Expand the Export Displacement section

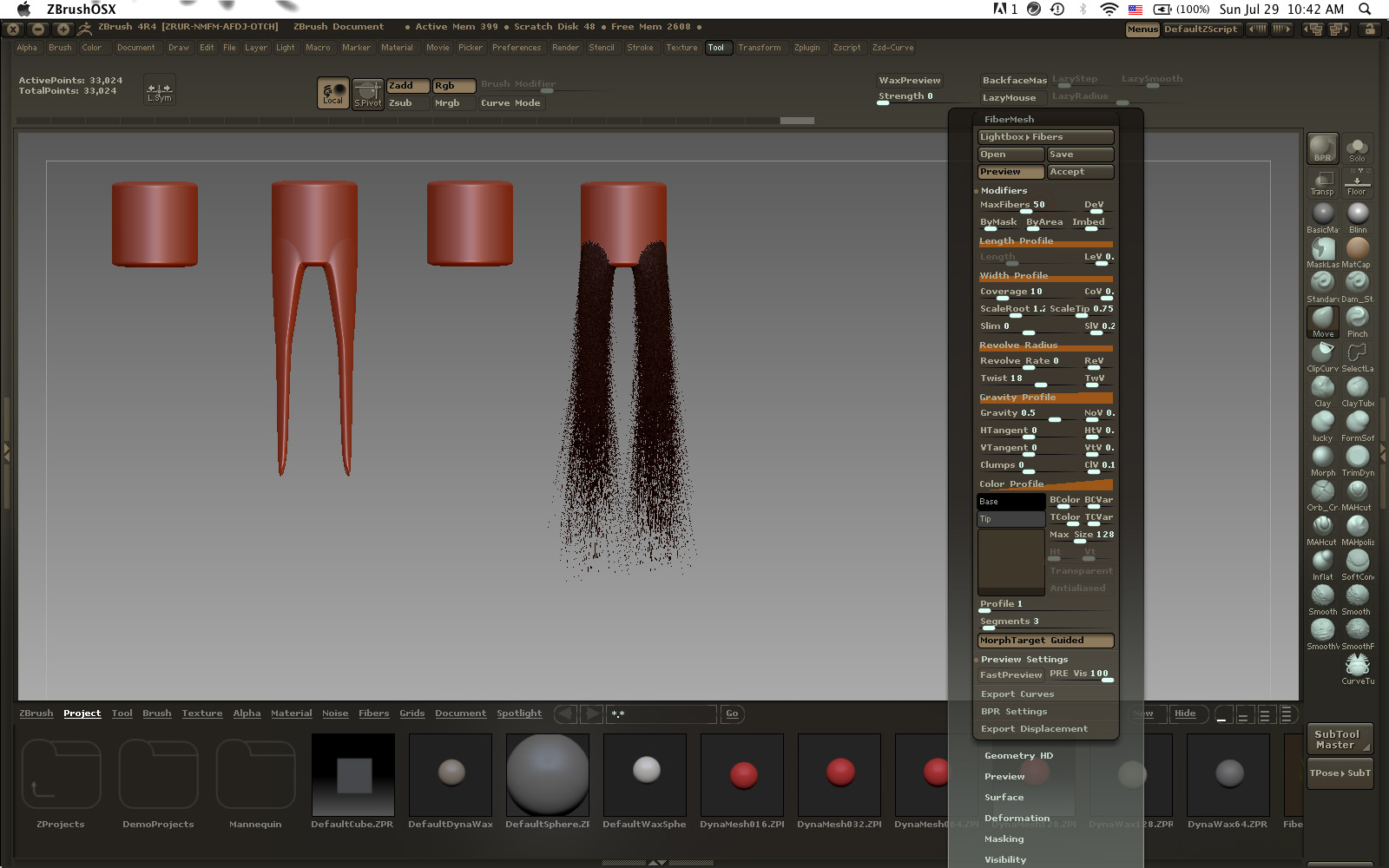pos(1034,729)
